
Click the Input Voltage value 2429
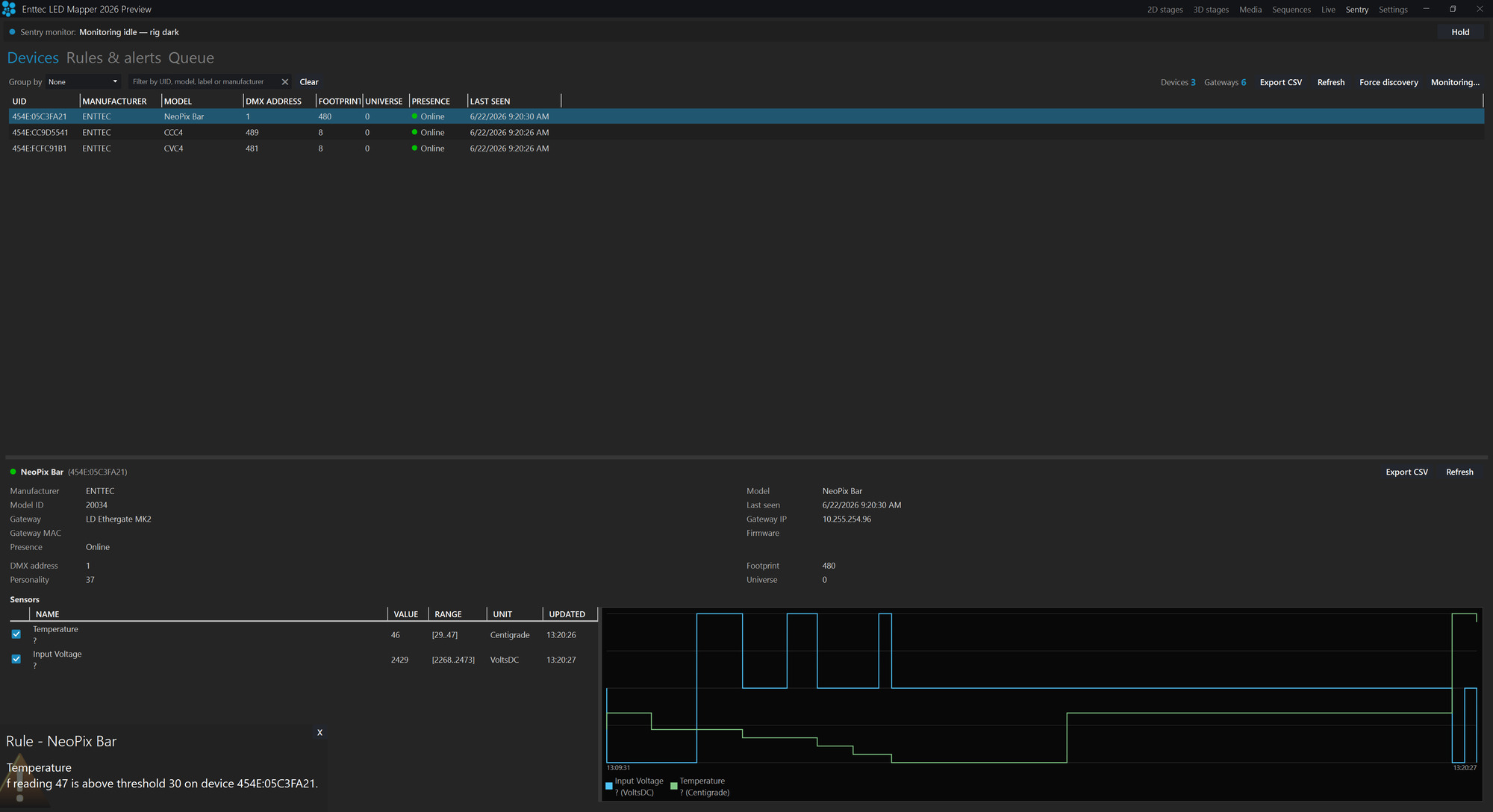399,660
